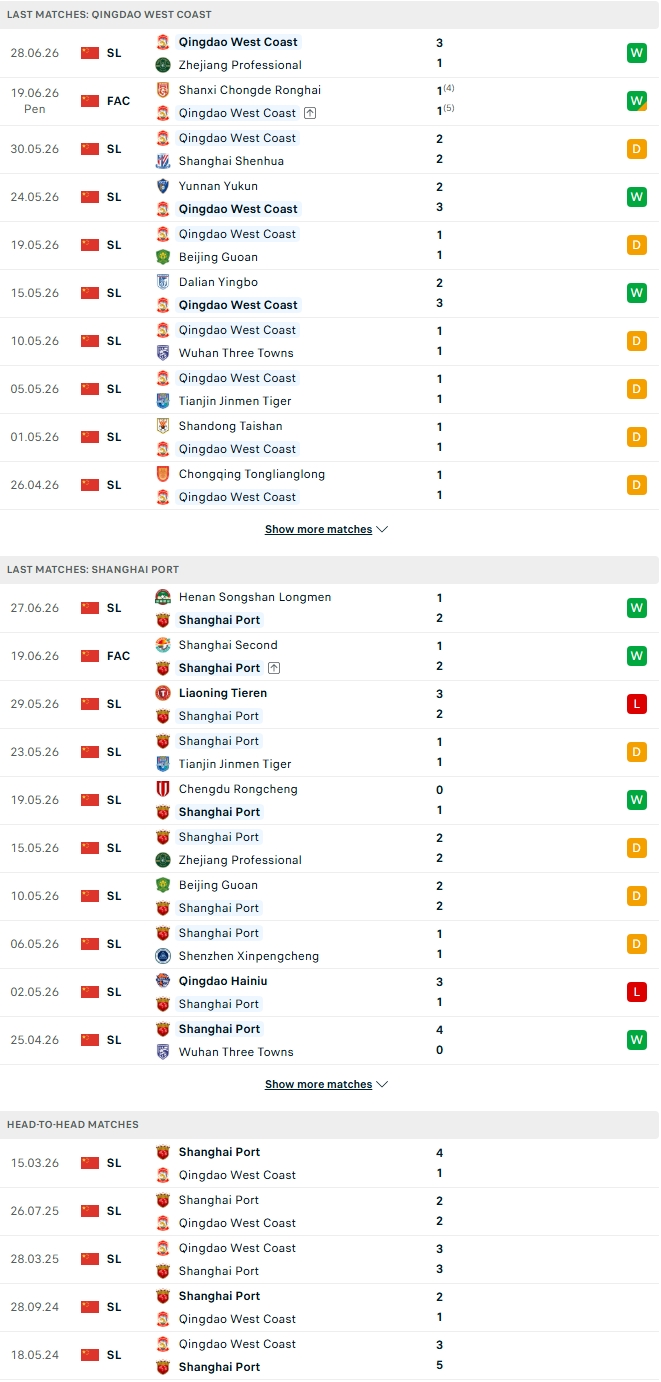This screenshot has width=661, height=1382.
Task: Click win badge for 28.06.26 Zhejiang match
Action: click(636, 53)
